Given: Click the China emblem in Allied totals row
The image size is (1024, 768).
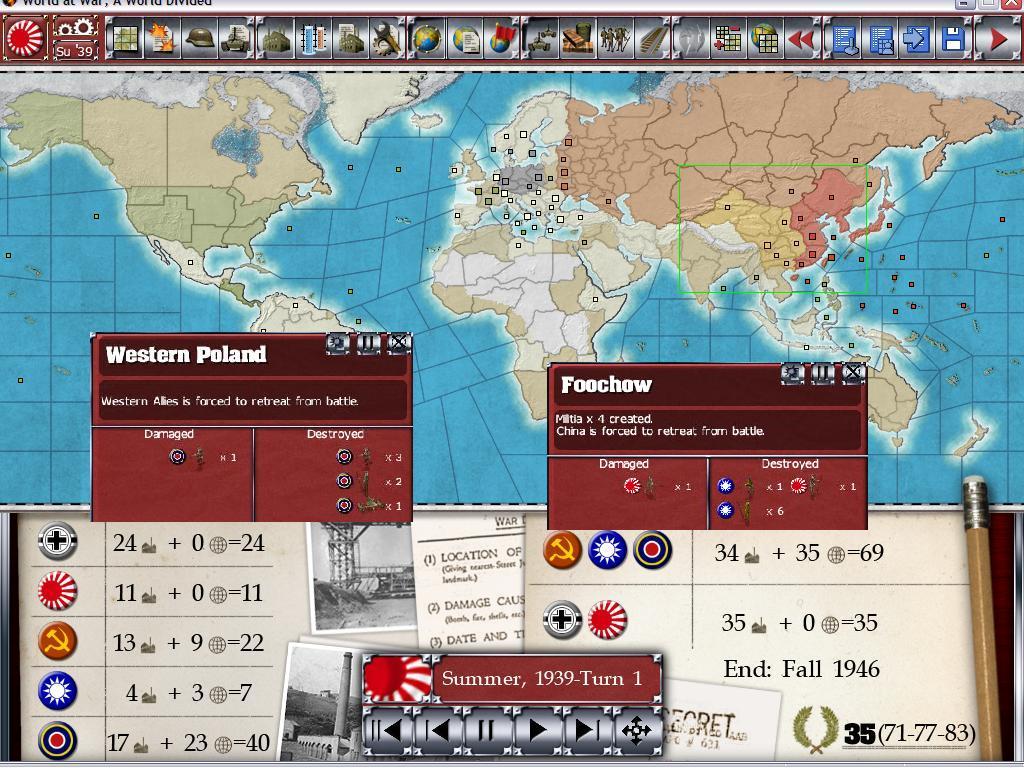Looking at the screenshot, I should (x=607, y=550).
